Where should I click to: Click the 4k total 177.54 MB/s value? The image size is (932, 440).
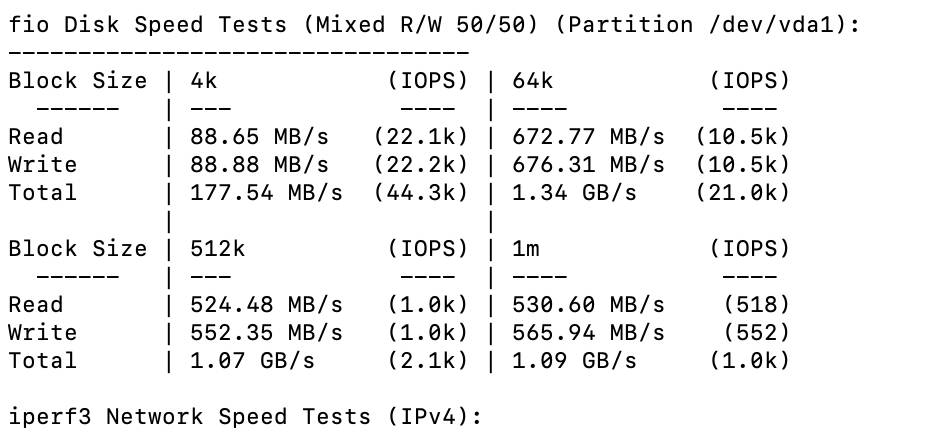(x=266, y=193)
